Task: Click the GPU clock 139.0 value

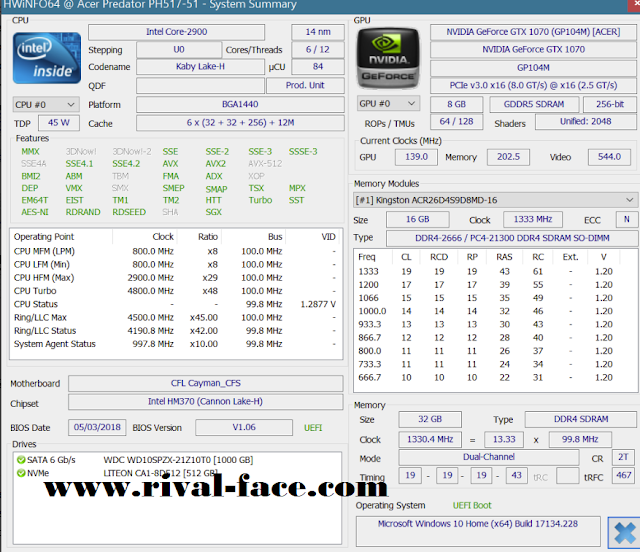Action: coord(416,157)
